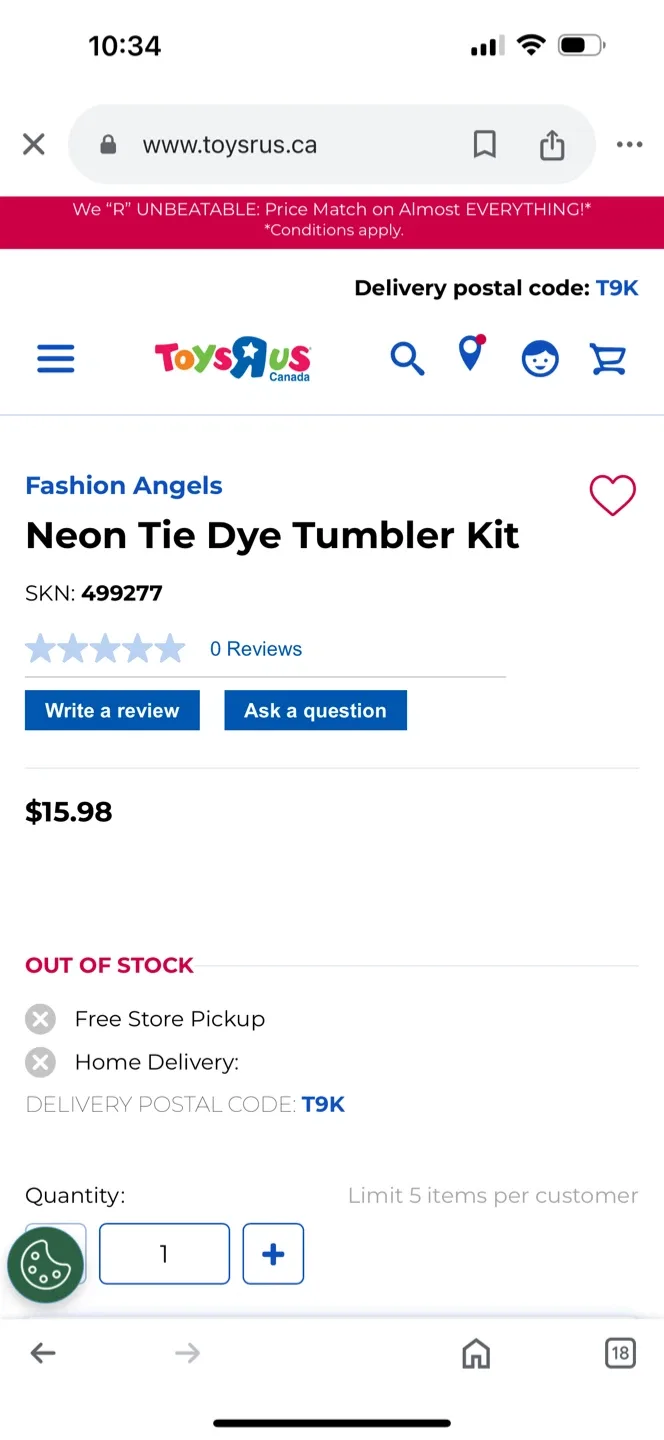Tap the search magnifier icon

407,358
